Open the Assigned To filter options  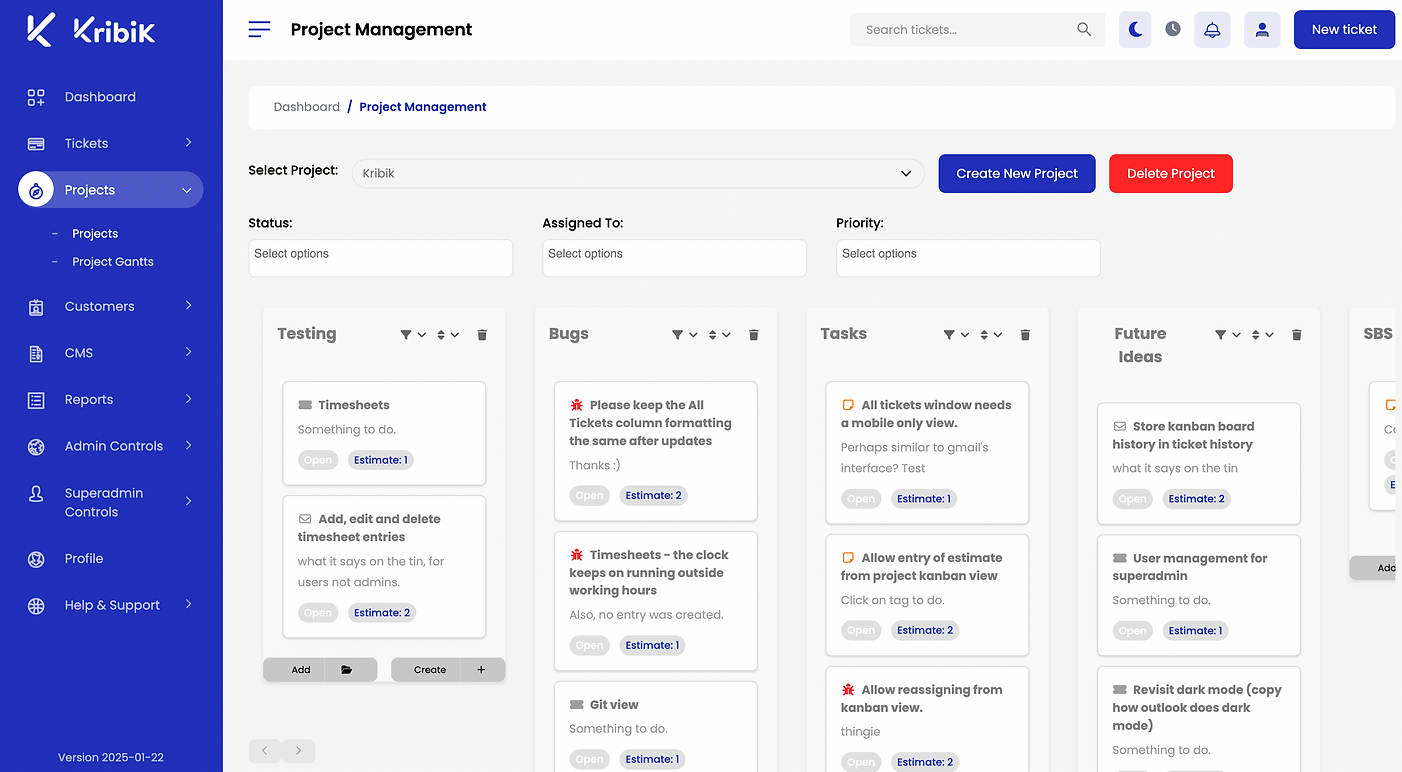(674, 258)
